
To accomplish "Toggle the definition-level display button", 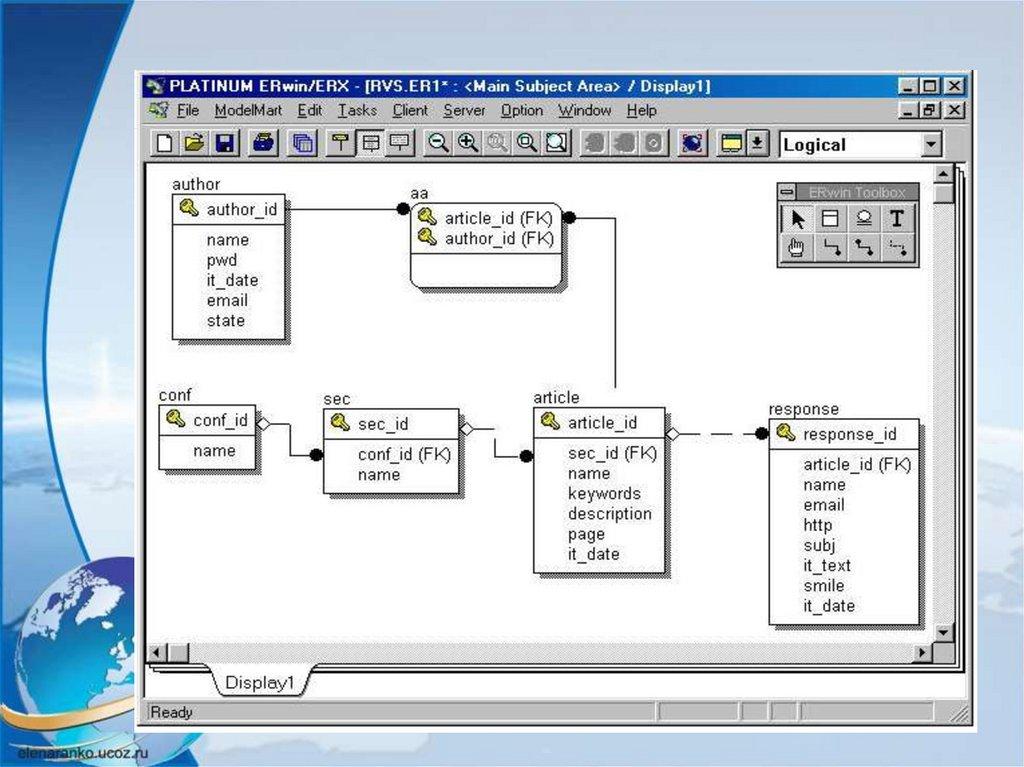I will (x=401, y=144).
